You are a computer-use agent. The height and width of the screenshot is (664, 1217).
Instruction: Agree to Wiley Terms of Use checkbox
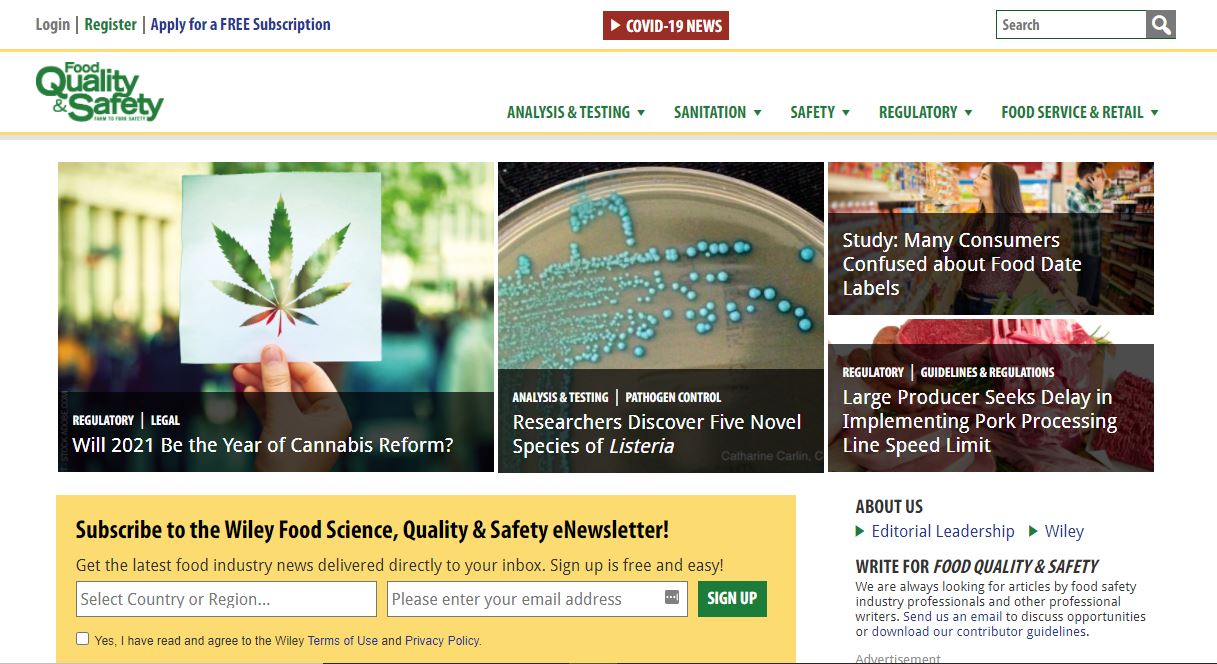coord(82,639)
